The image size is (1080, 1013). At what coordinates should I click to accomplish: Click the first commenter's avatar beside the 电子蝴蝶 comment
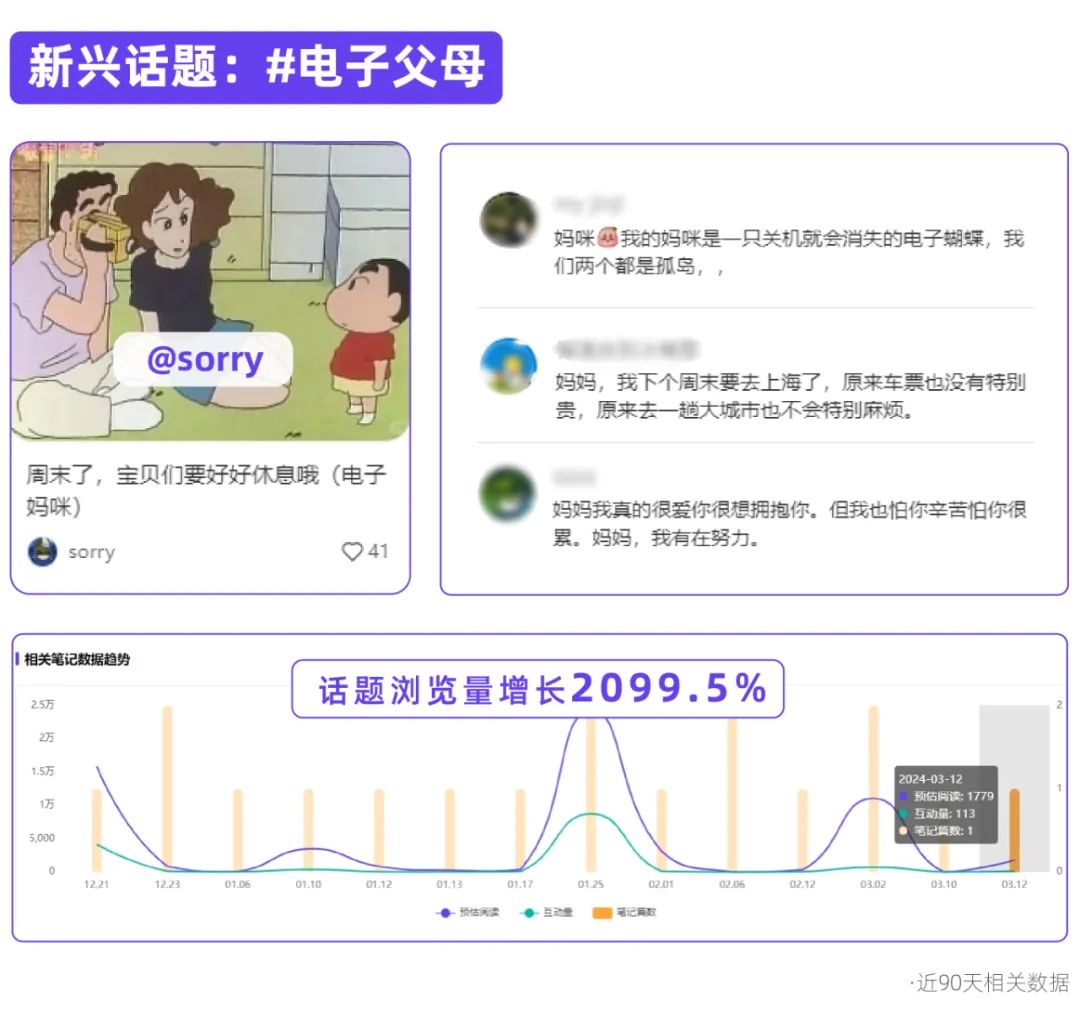(x=508, y=220)
